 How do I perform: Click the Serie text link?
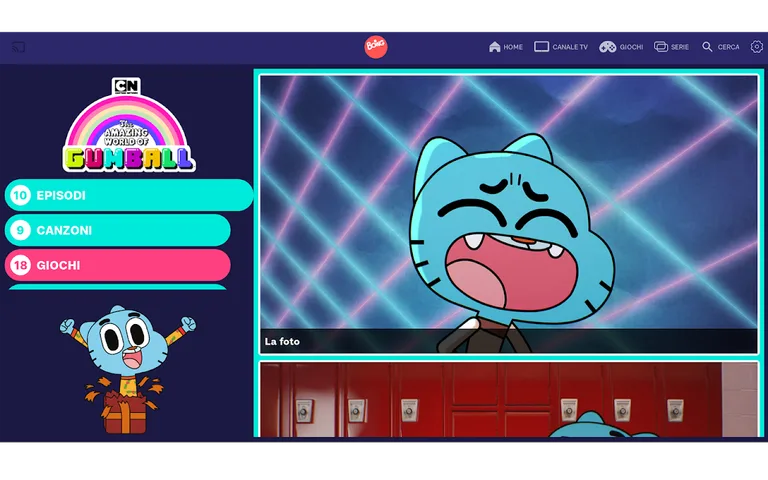pos(680,47)
